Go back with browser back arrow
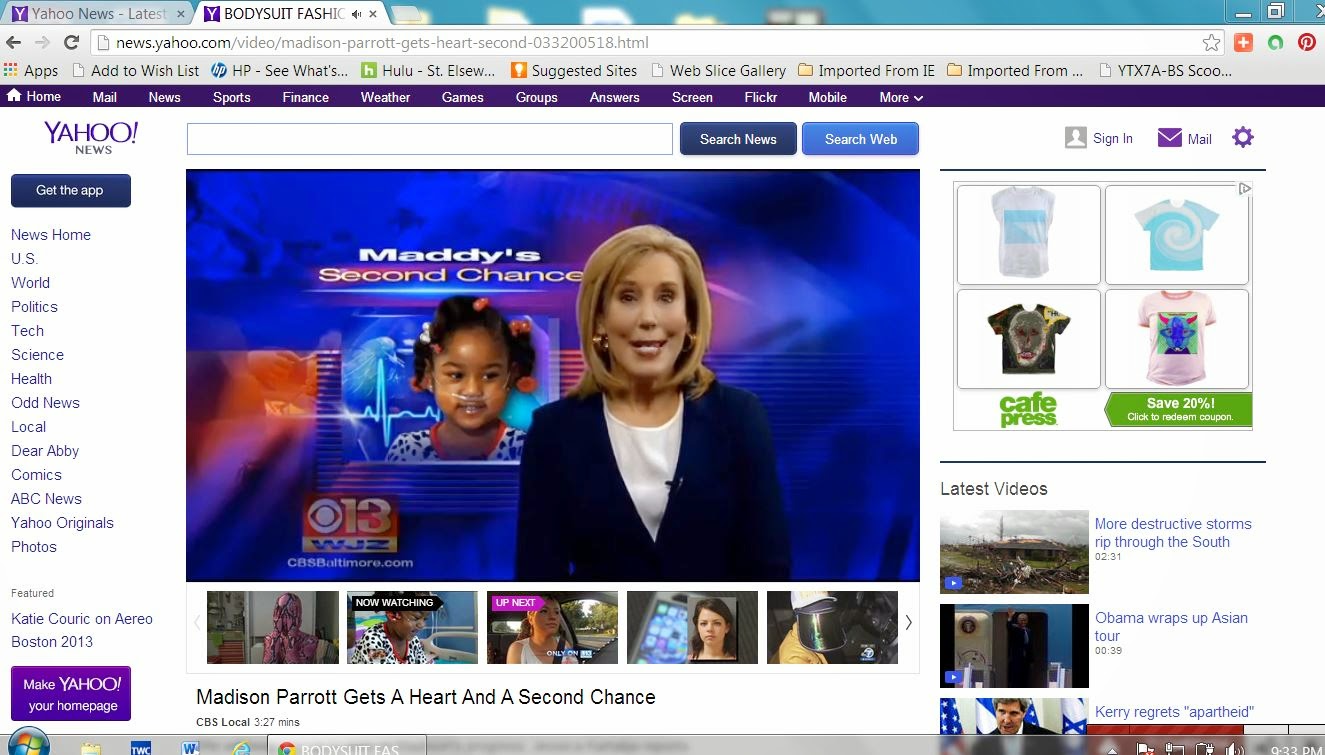 pos(13,42)
